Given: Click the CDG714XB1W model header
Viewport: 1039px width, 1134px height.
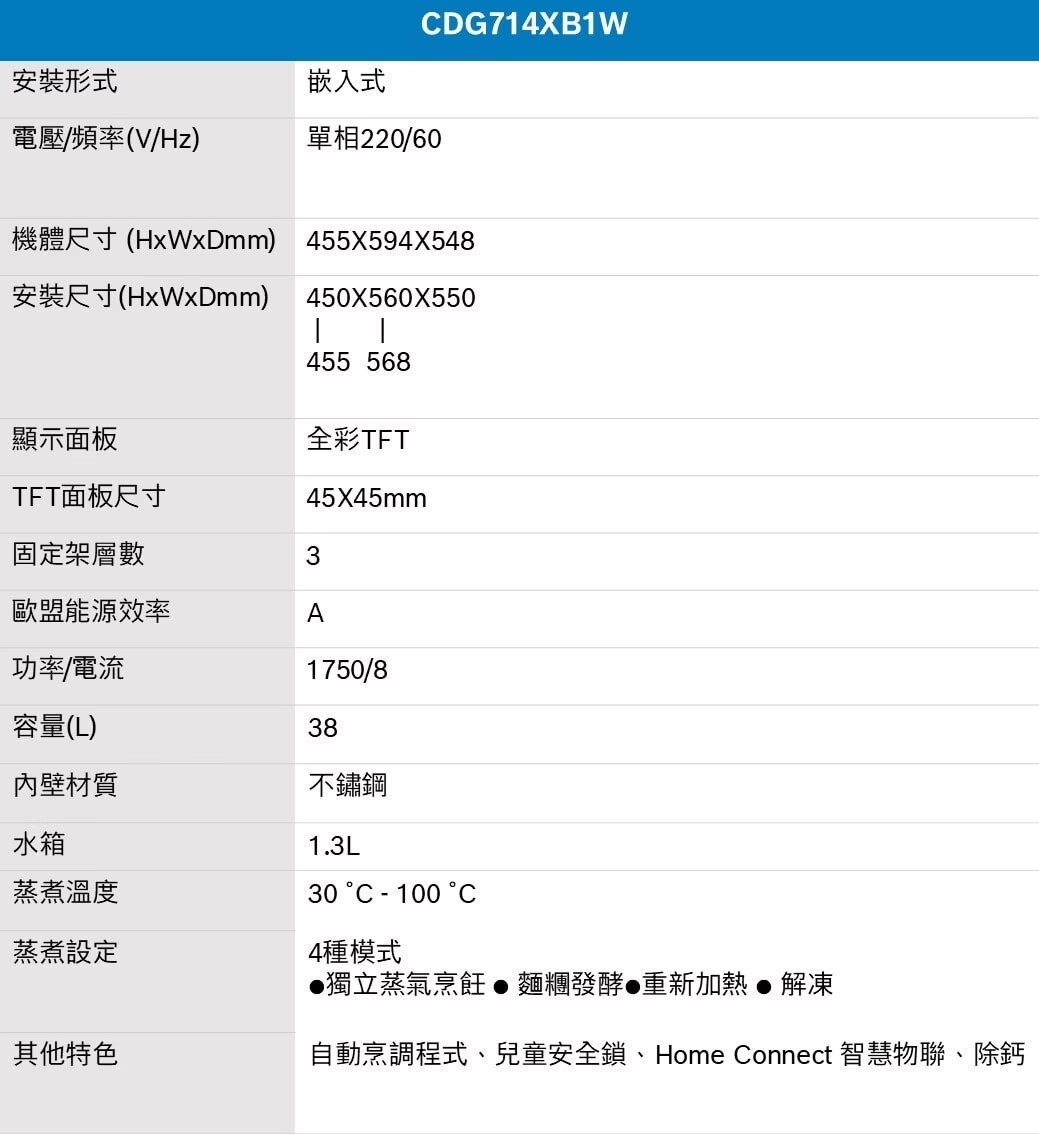Looking at the screenshot, I should [524, 25].
